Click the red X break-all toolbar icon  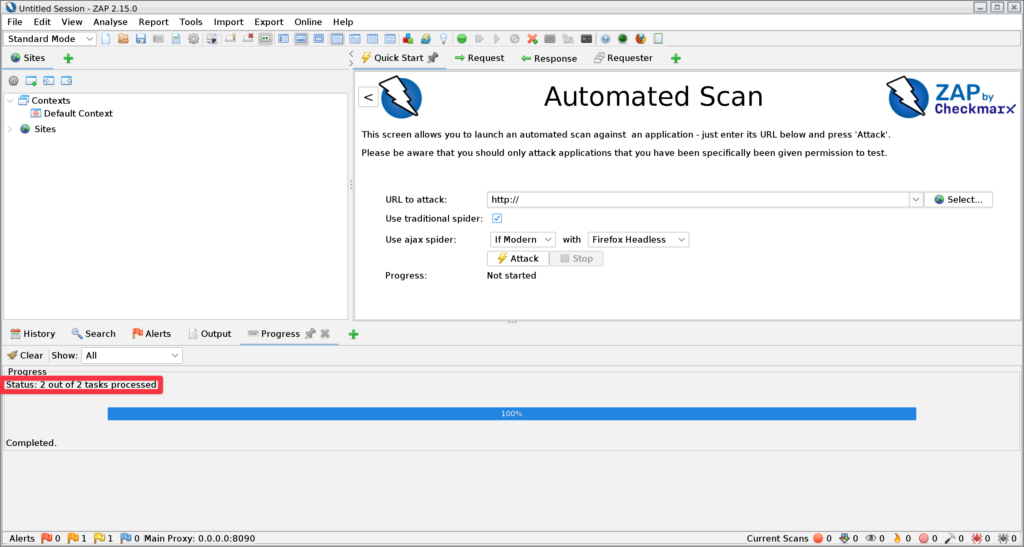click(x=532, y=39)
